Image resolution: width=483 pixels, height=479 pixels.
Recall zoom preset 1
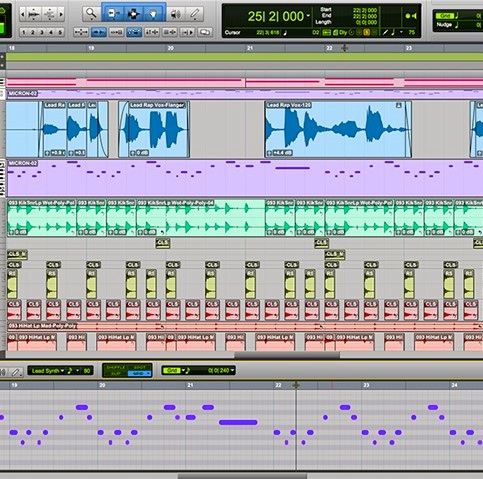[24, 32]
